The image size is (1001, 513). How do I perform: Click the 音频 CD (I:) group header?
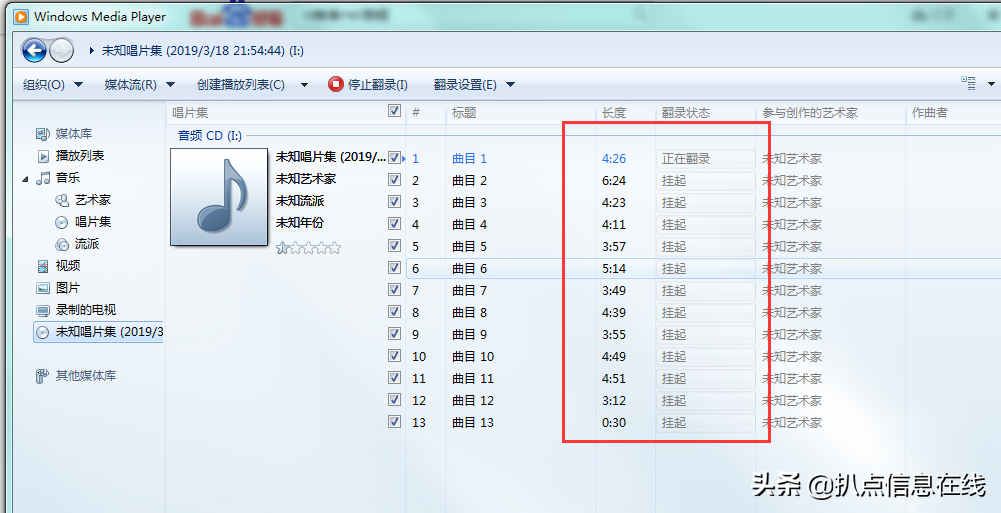[209, 135]
